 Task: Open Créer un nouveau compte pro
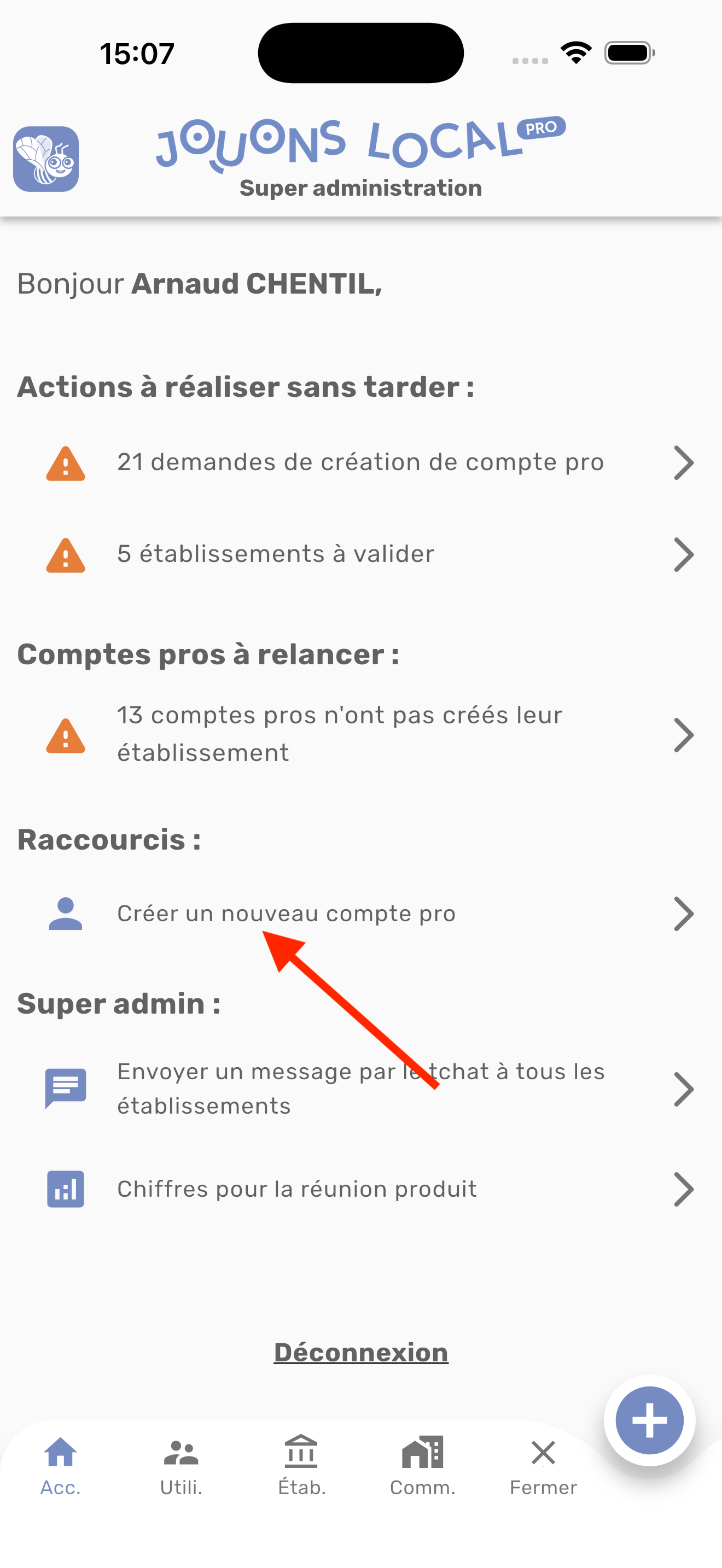[361, 914]
